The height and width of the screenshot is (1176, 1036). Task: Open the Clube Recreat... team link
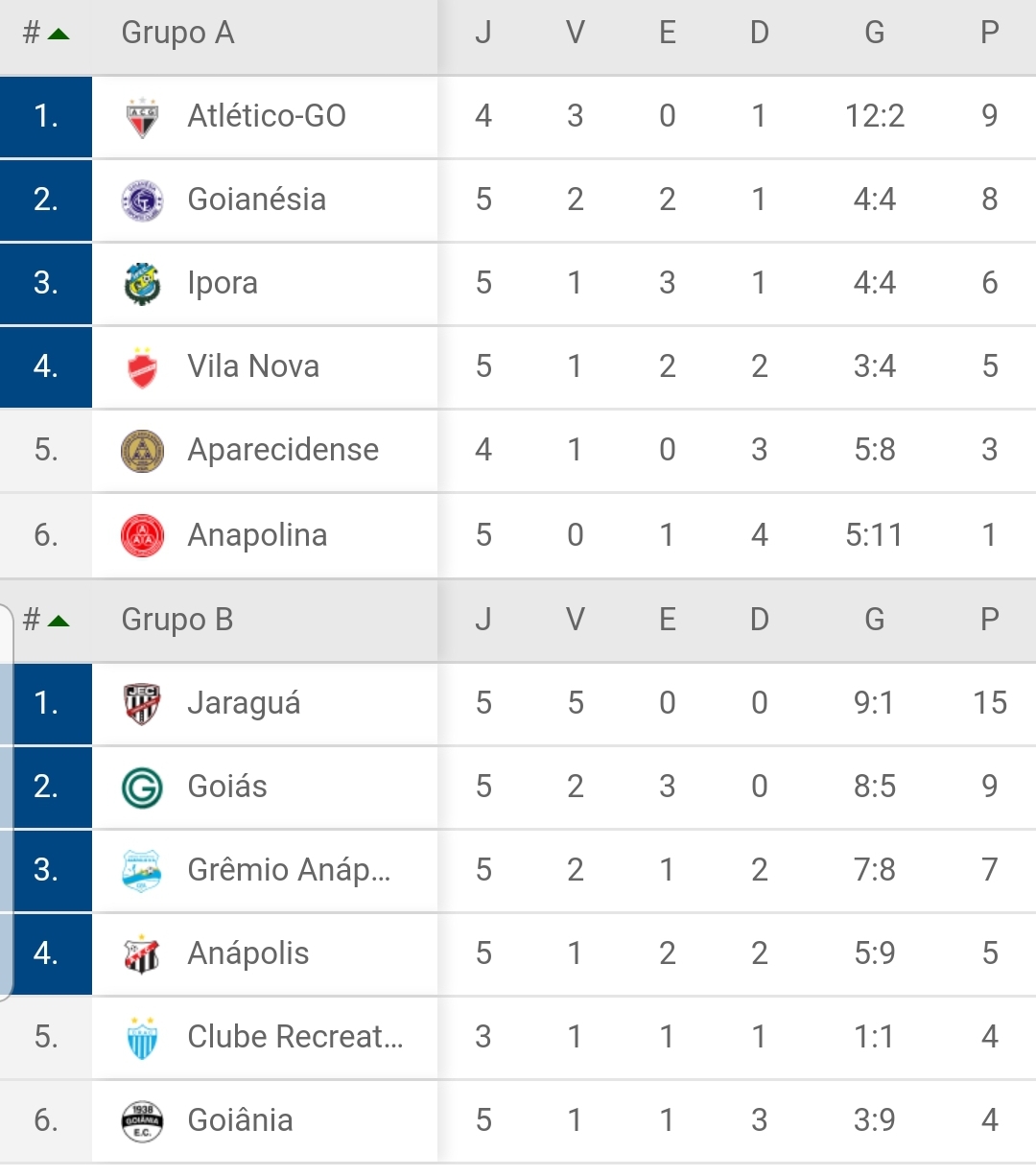(x=295, y=1037)
